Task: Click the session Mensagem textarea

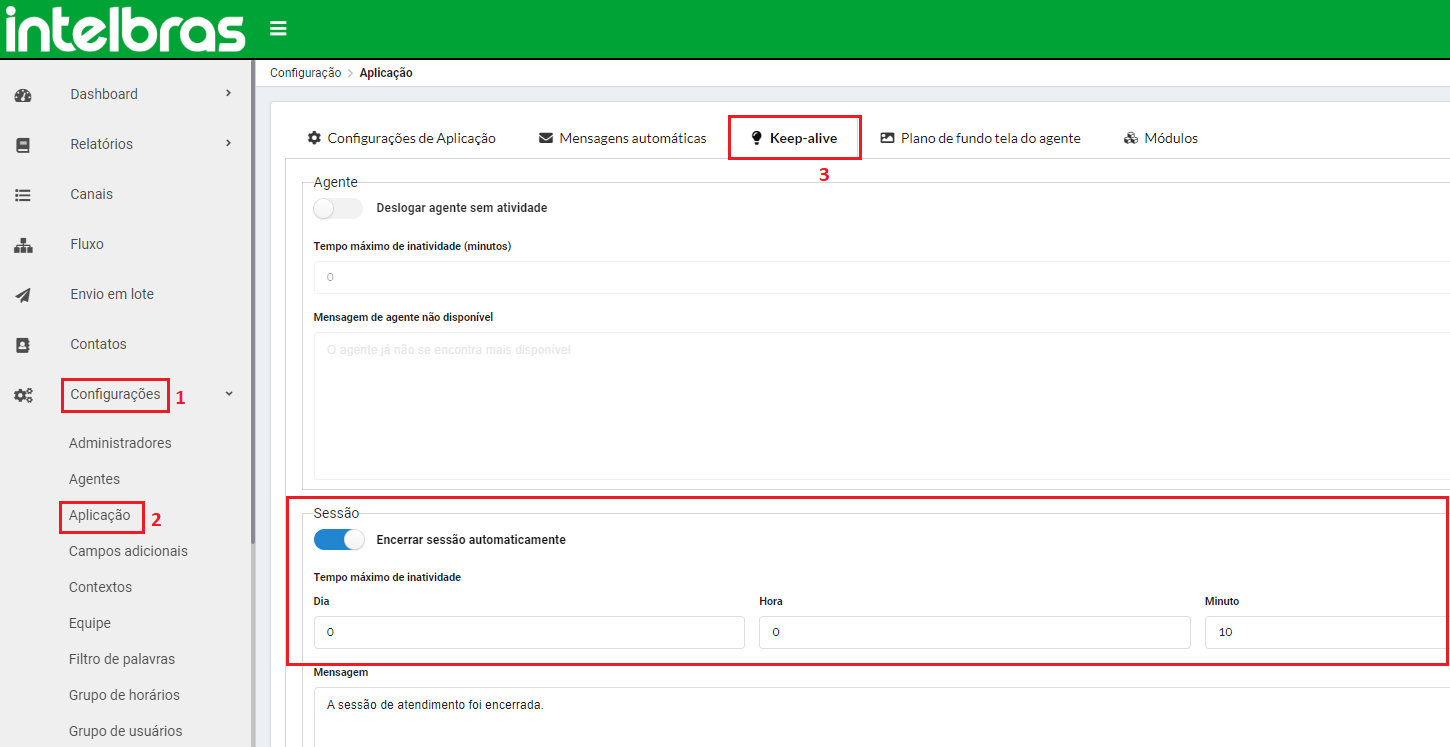Action: coord(881,717)
